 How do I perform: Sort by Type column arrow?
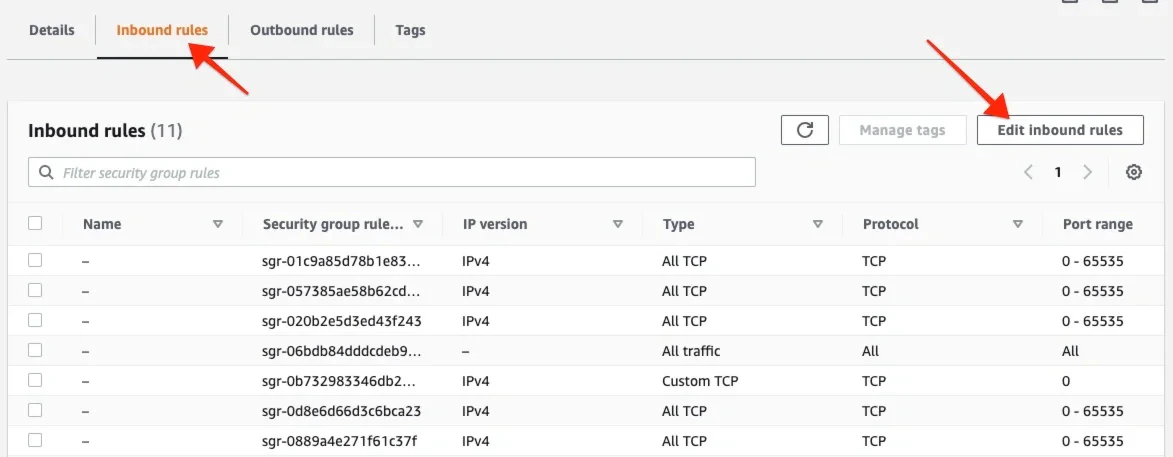coord(818,224)
